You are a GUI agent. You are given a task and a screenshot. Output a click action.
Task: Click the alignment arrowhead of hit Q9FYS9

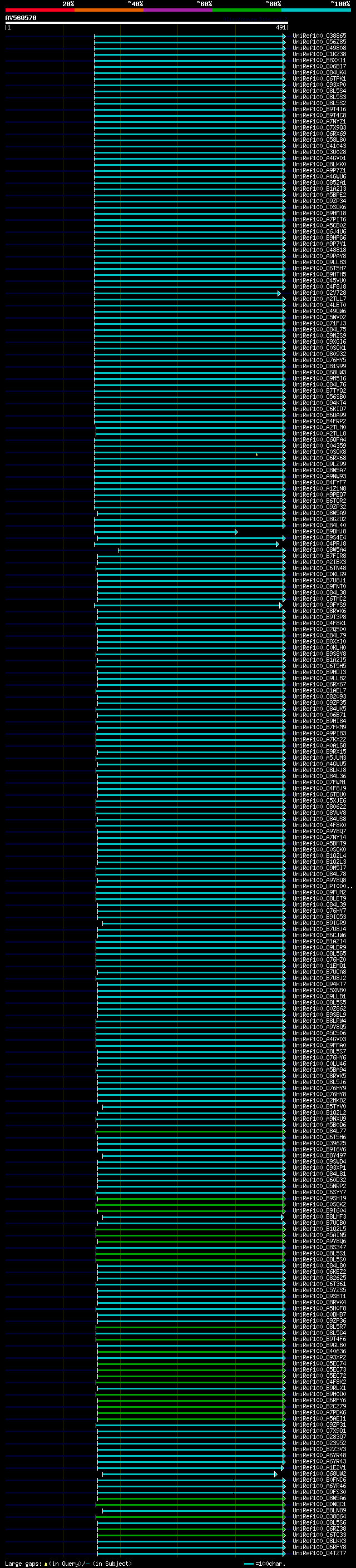click(280, 606)
